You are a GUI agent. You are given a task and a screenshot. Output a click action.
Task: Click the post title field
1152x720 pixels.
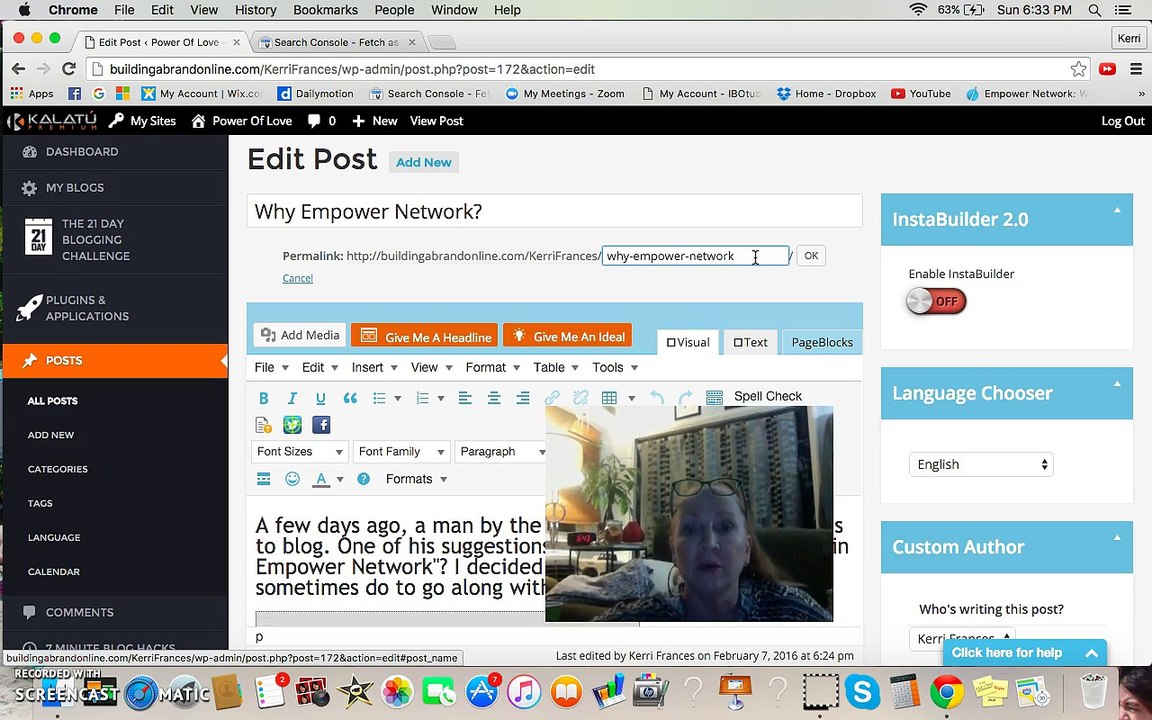555,212
